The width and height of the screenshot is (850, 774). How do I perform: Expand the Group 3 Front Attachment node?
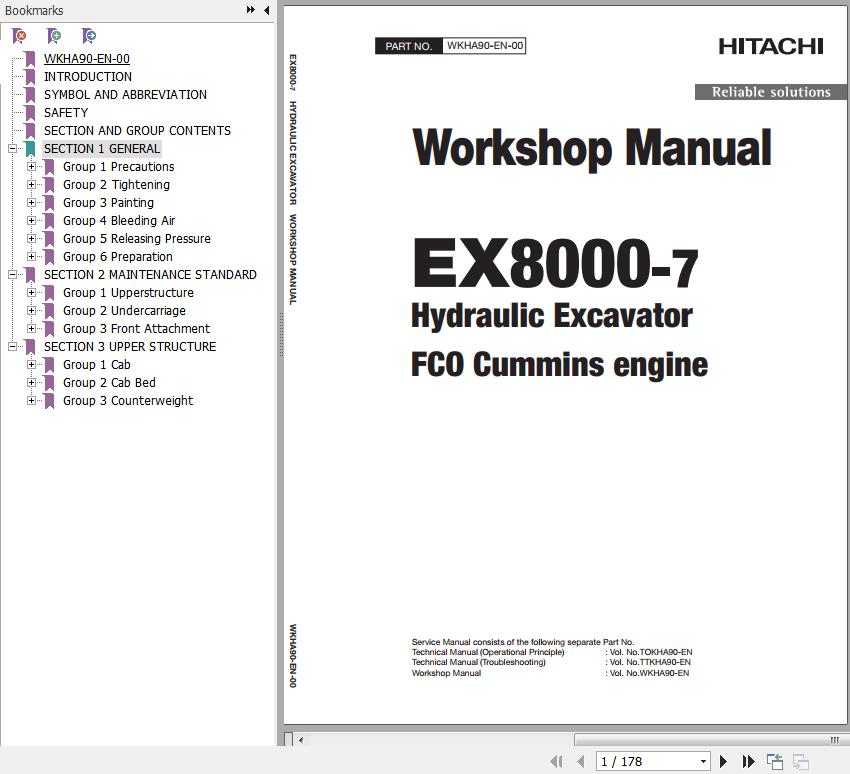click(x=31, y=328)
